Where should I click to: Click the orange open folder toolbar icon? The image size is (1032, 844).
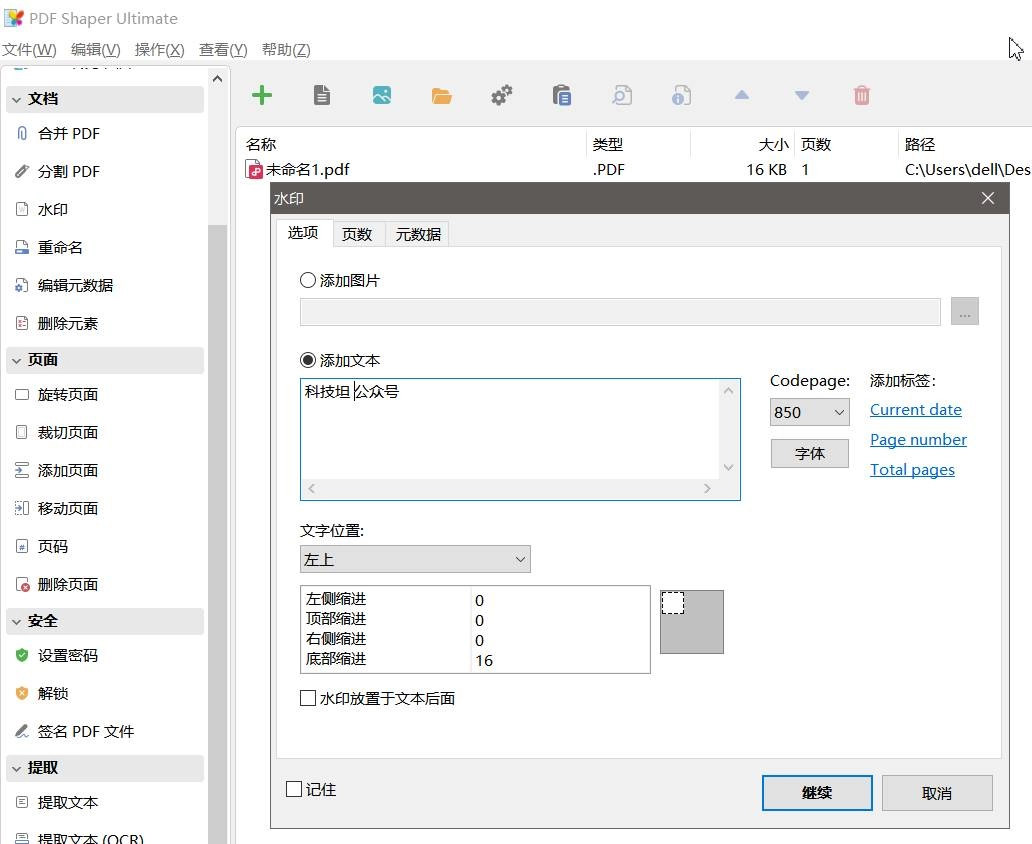(442, 96)
